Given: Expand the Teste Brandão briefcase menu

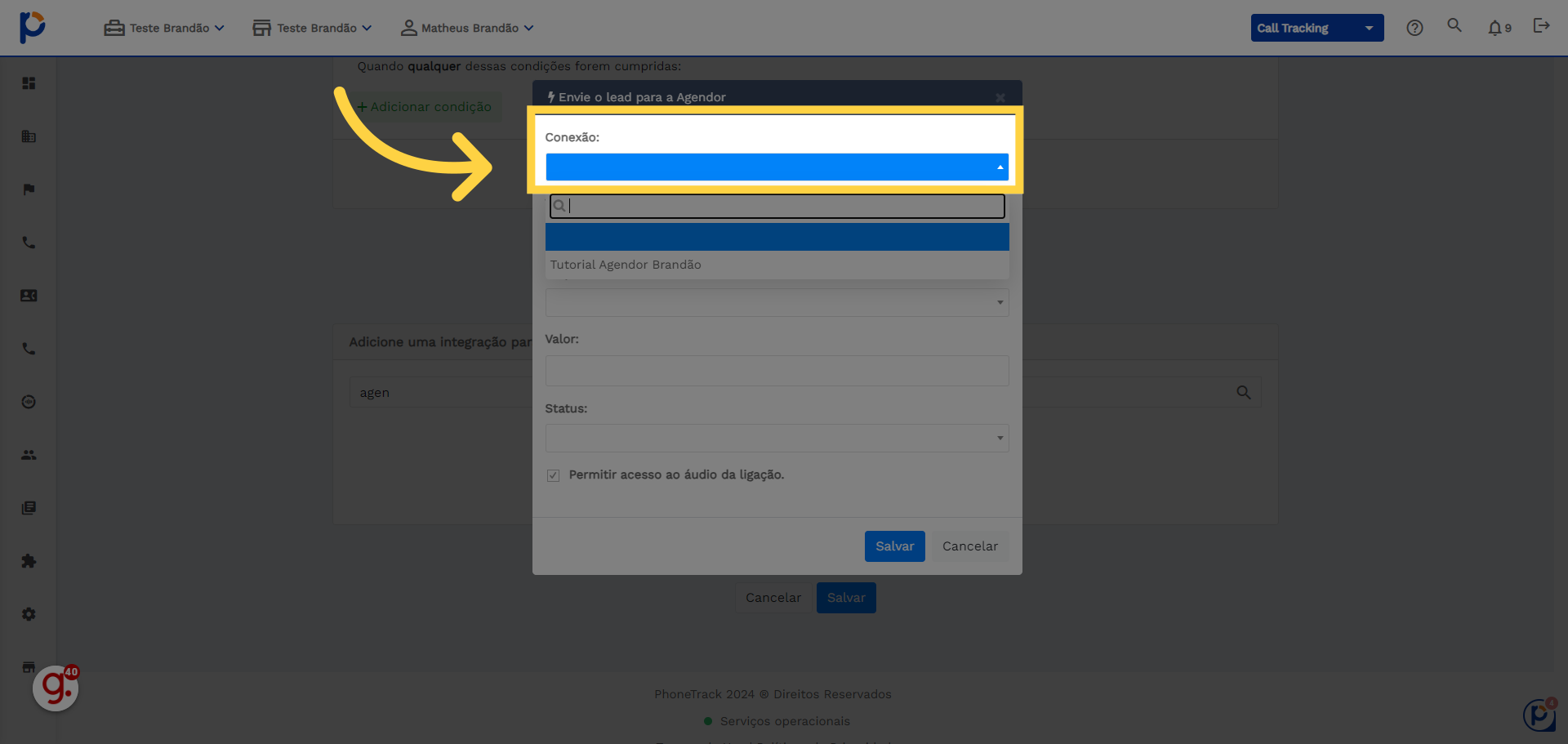Looking at the screenshot, I should tap(164, 28).
